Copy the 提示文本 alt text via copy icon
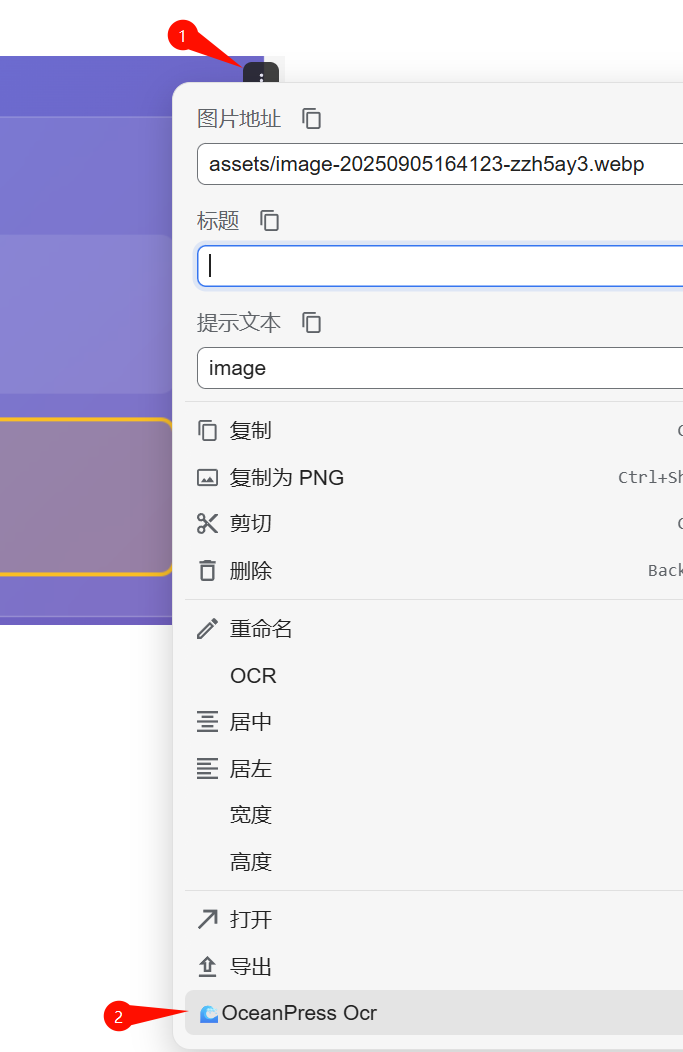683x1052 pixels. pyautogui.click(x=311, y=323)
